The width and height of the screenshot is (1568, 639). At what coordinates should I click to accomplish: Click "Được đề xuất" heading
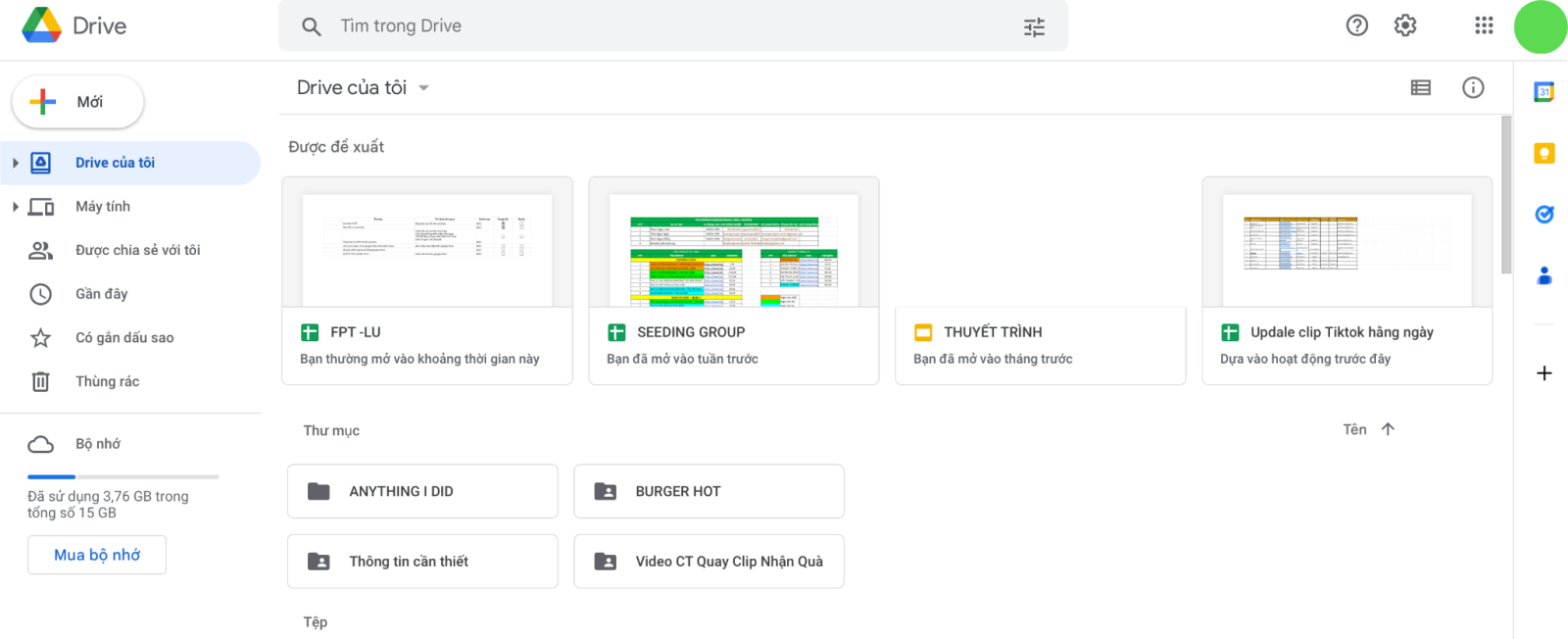336,147
